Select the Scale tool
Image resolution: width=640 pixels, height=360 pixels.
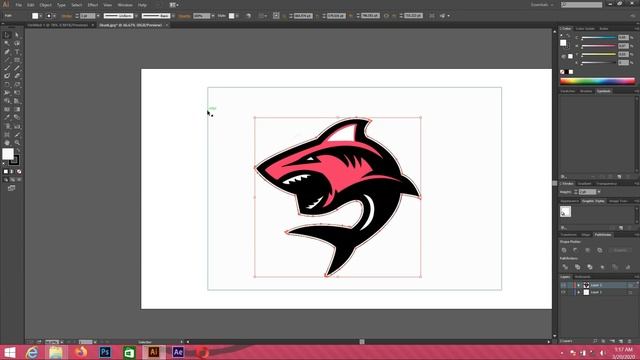coord(17,84)
